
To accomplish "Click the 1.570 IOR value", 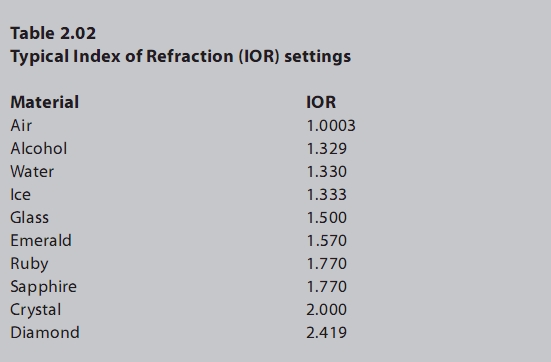I will (327, 241).
